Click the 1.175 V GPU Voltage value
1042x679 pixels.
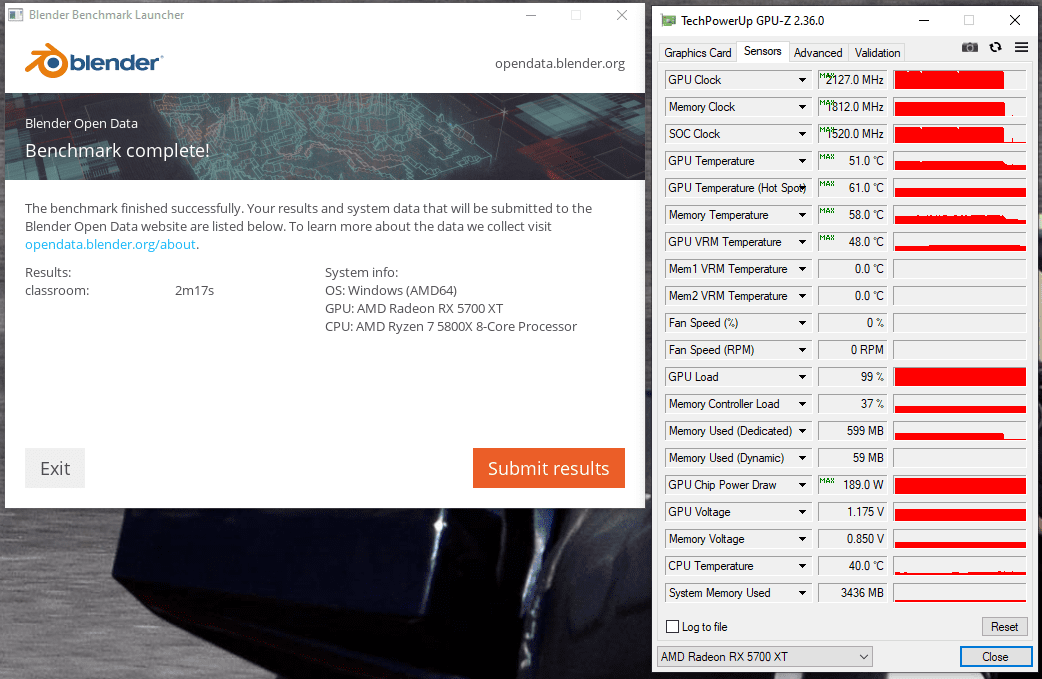[x=851, y=512]
